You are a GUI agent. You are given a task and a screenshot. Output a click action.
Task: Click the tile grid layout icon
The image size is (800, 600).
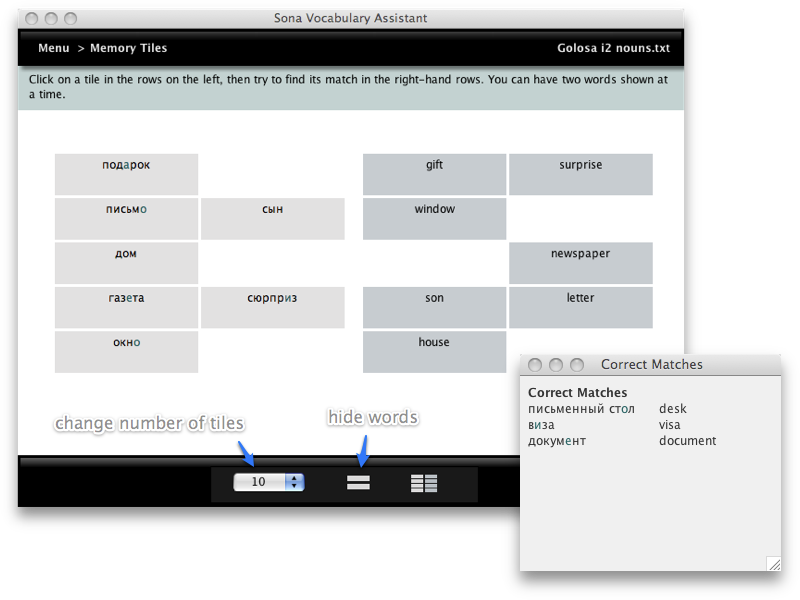[424, 483]
